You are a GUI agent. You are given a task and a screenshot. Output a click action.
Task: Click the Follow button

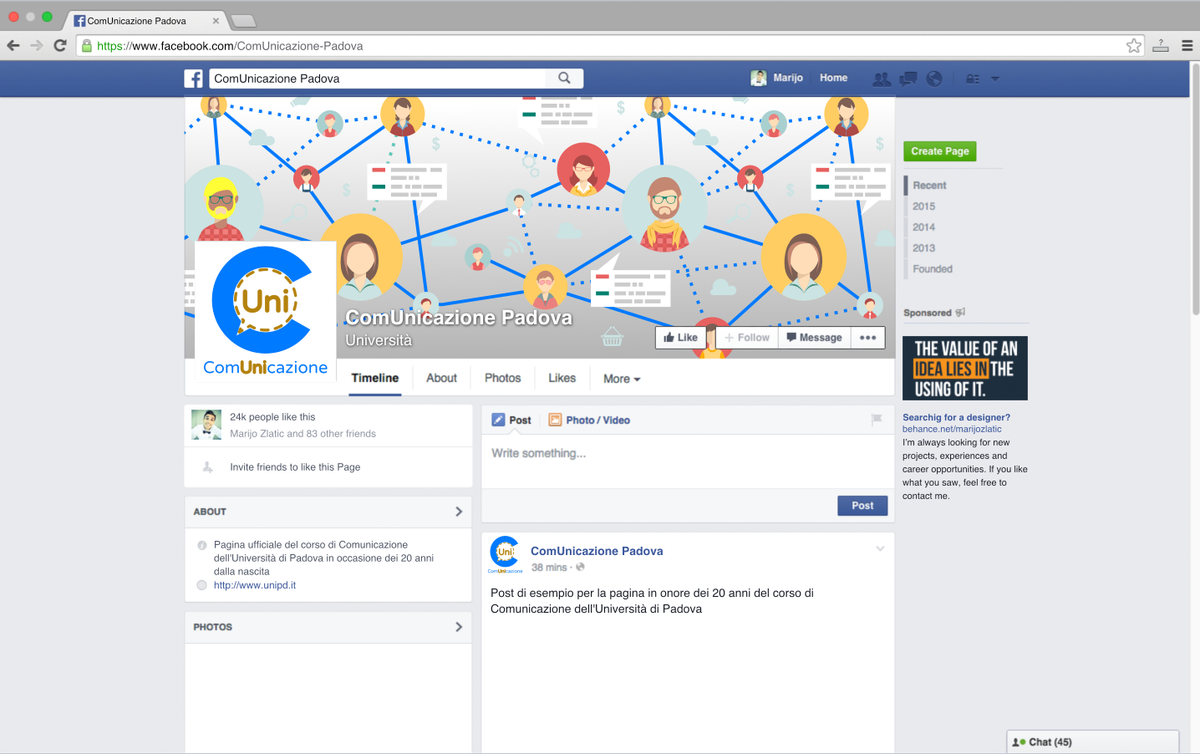746,338
